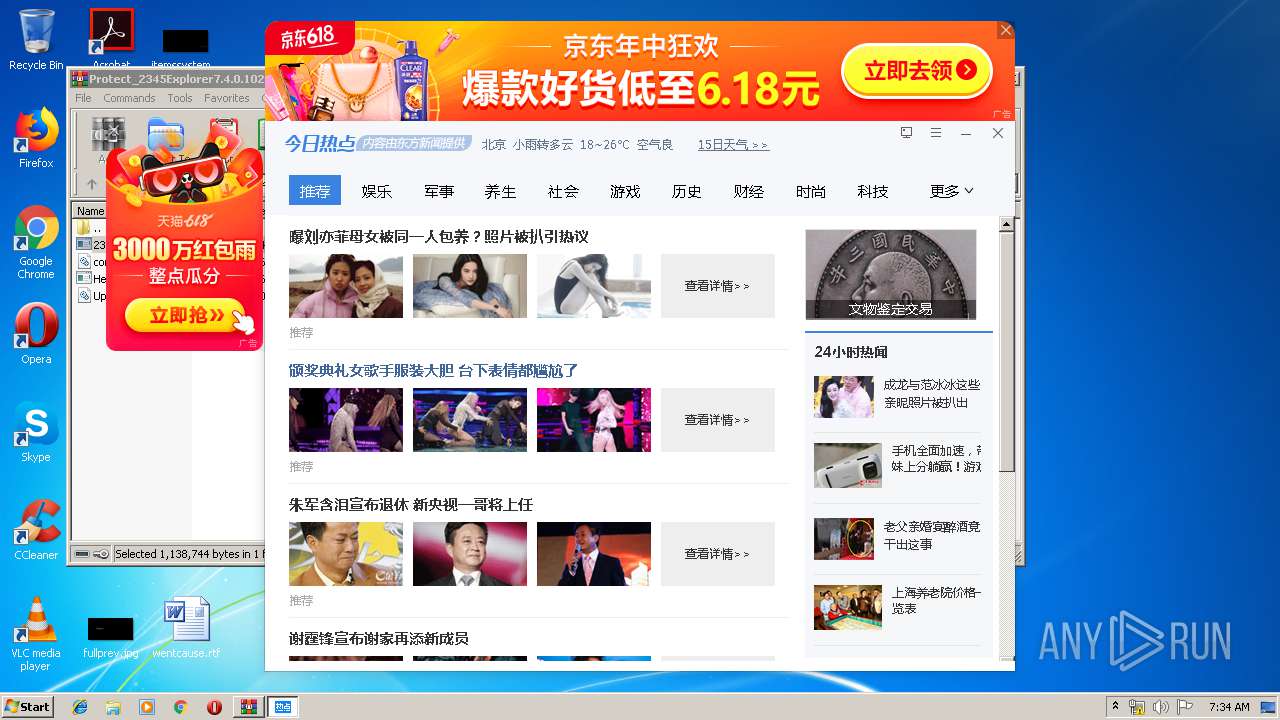Switch to the 社会 tab
The width and height of the screenshot is (1280, 720).
pyautogui.click(x=563, y=191)
